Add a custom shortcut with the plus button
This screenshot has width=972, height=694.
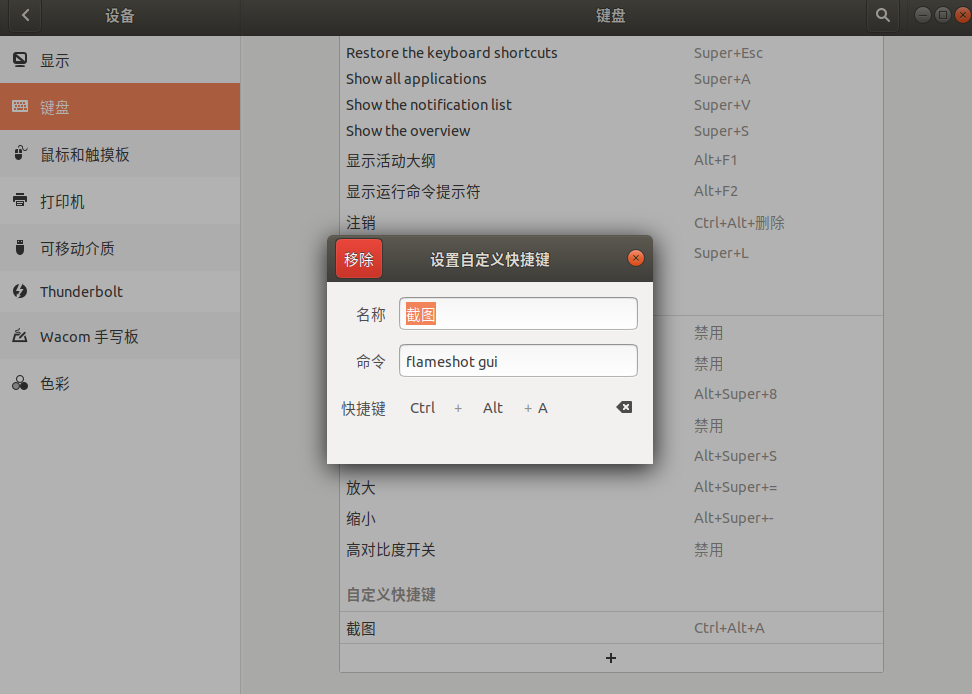click(x=611, y=658)
